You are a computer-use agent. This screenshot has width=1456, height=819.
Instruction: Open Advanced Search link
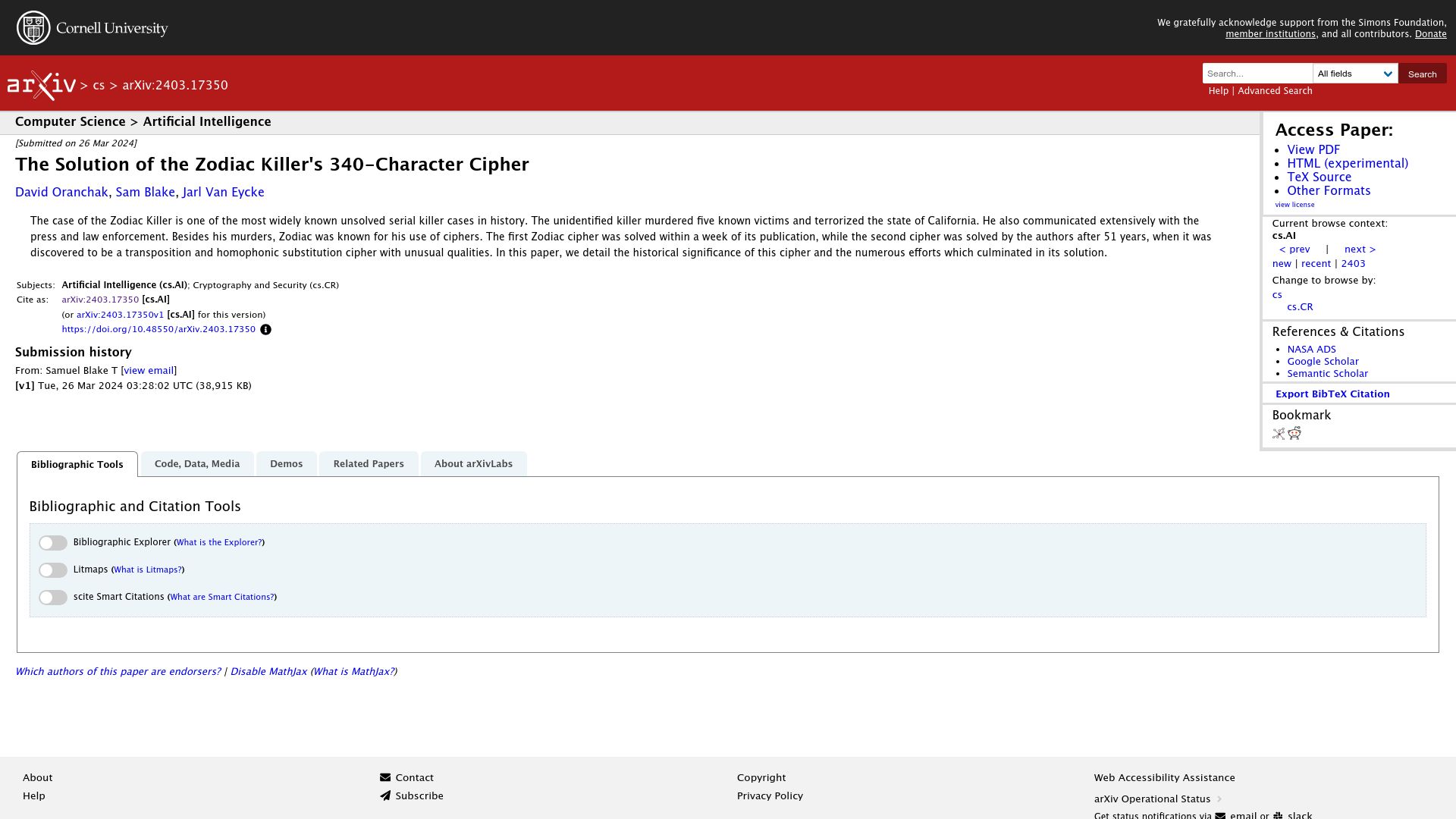(1275, 91)
